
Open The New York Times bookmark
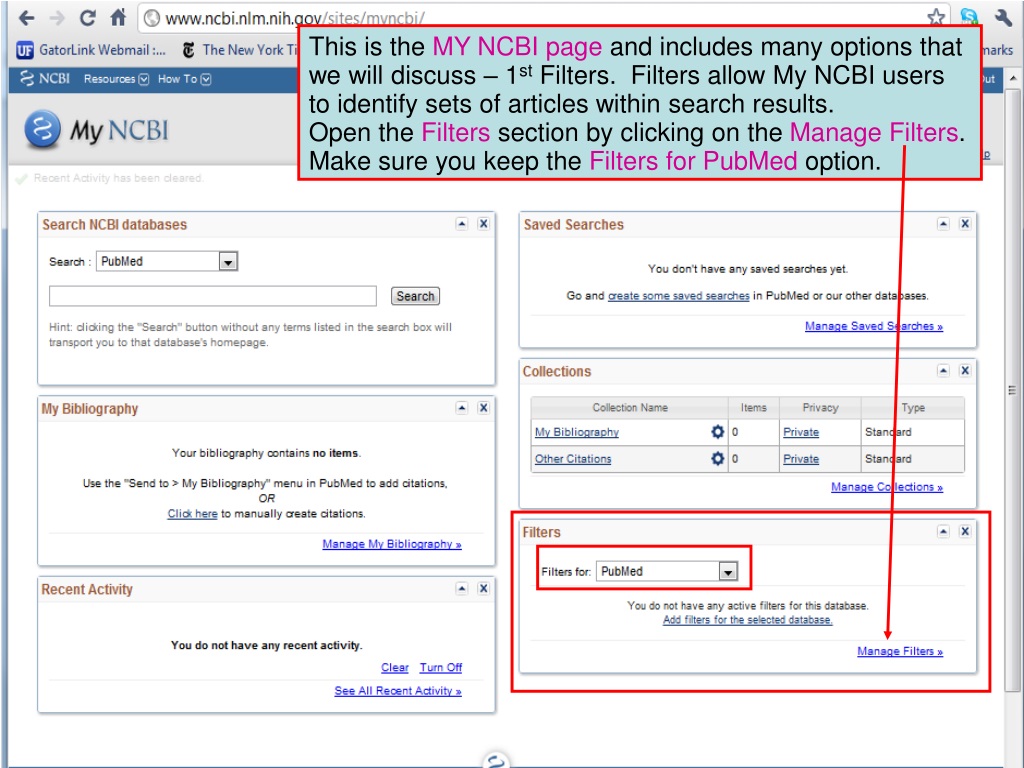pos(240,50)
